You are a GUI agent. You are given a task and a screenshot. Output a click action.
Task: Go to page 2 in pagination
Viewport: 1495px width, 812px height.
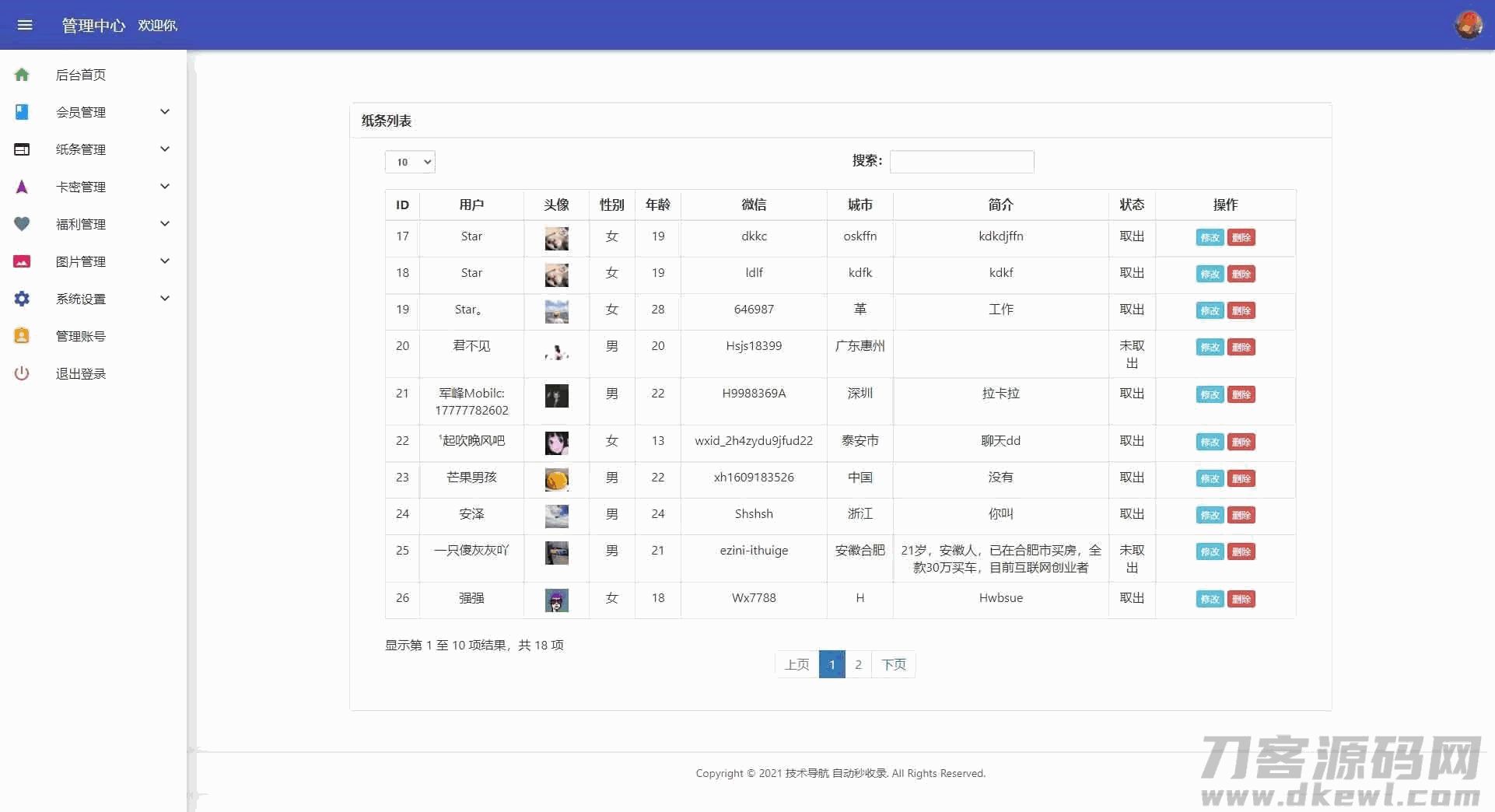coord(858,664)
